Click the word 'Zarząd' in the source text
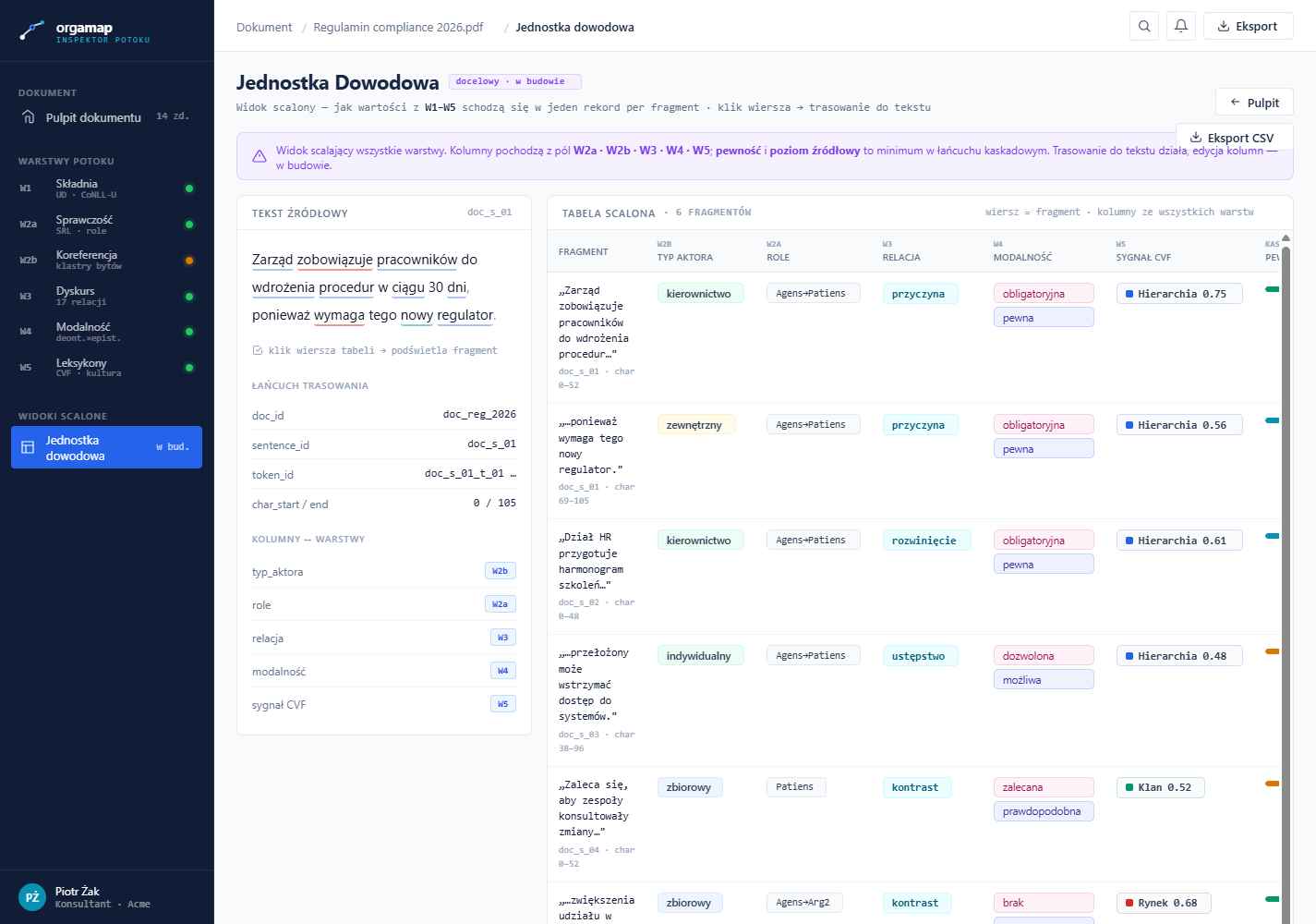This screenshot has height=924, width=1316. coord(272,260)
